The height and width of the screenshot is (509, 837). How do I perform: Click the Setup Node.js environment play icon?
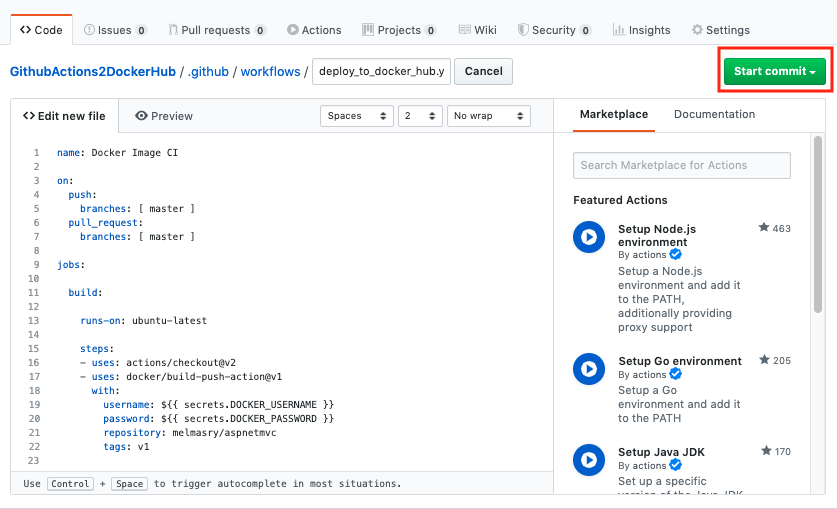[x=589, y=237]
